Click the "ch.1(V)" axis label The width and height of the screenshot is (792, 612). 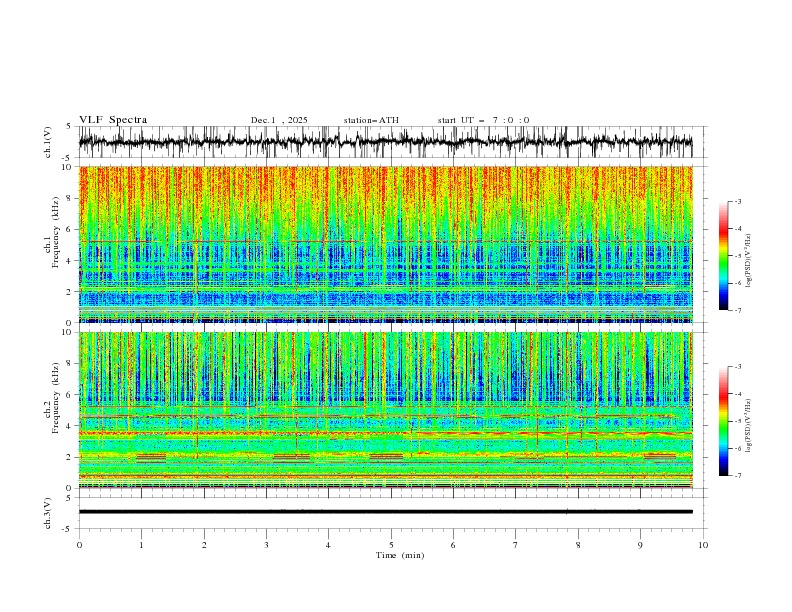pyautogui.click(x=48, y=142)
